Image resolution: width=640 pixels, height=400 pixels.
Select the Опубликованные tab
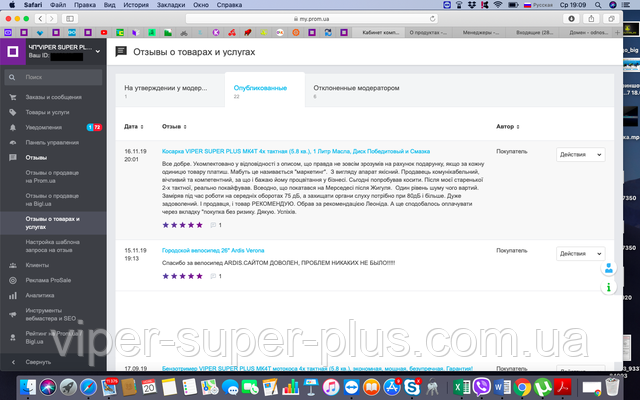tap(265, 91)
